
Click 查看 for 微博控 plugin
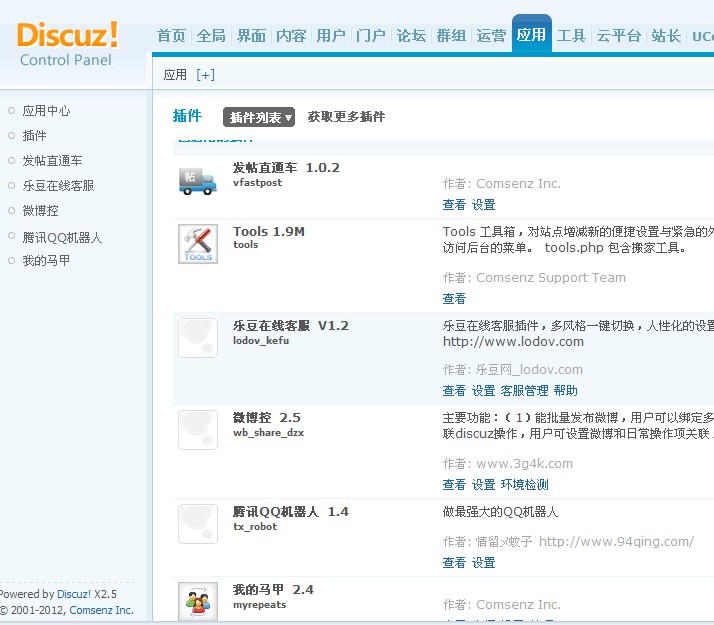[454, 485]
